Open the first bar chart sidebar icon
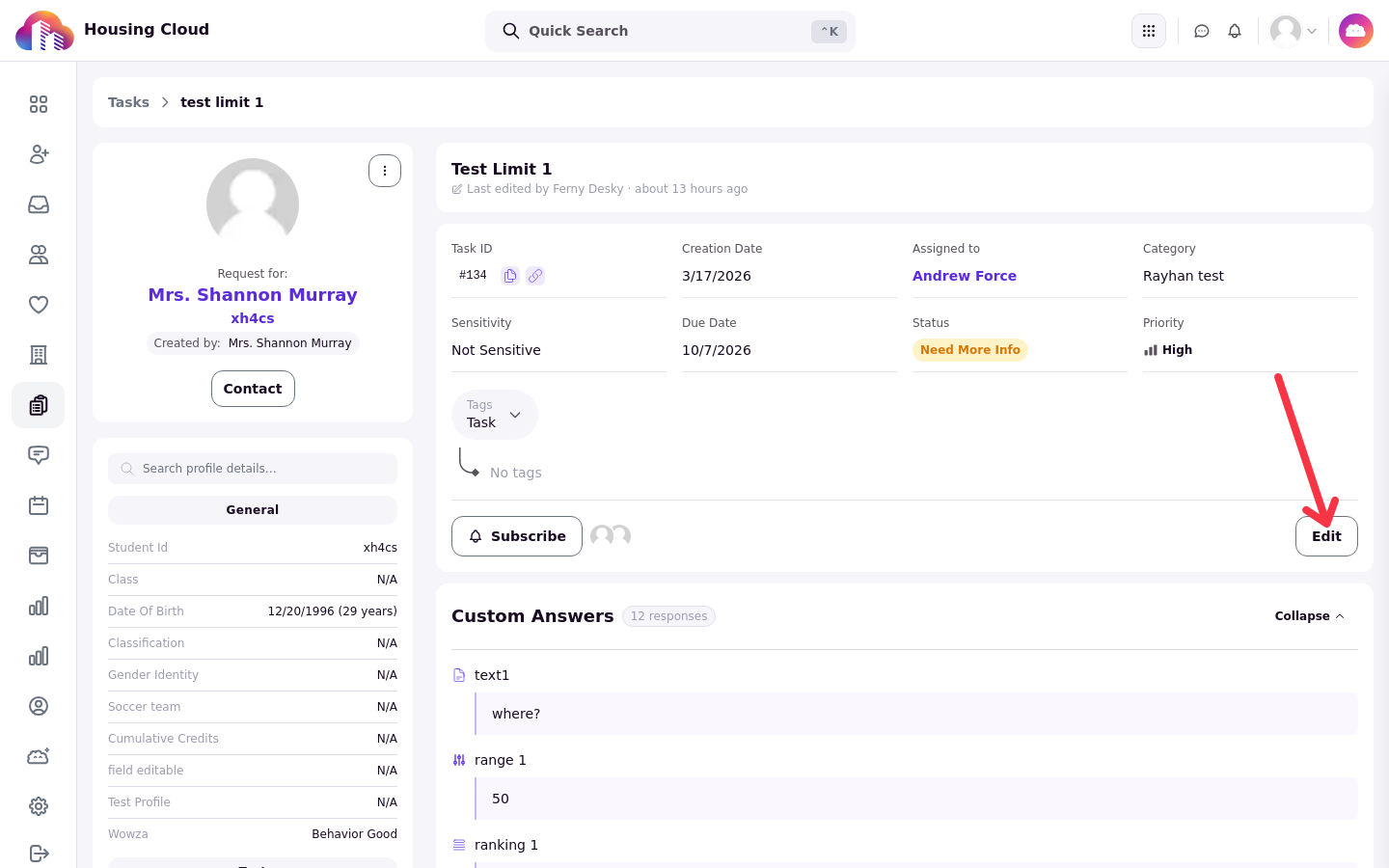The image size is (1389, 868). [39, 606]
